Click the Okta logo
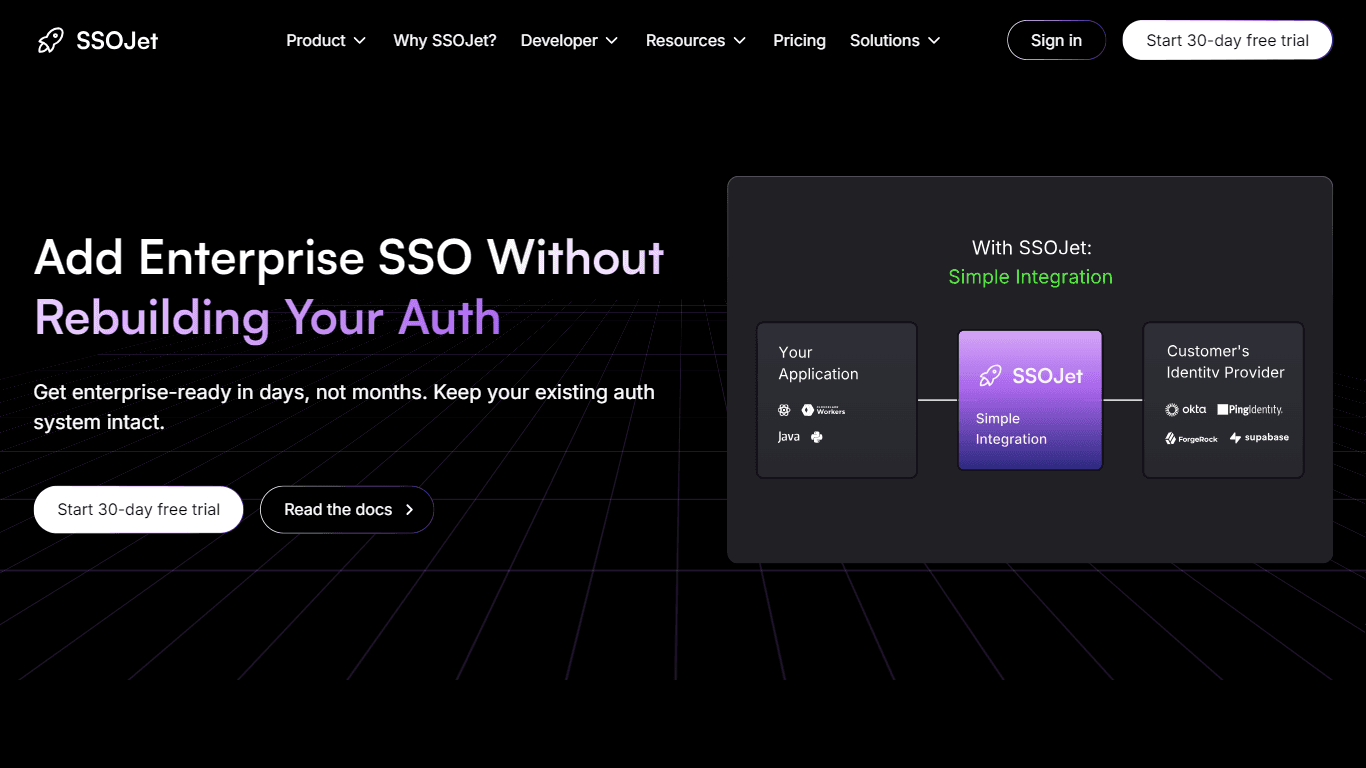 point(1186,410)
